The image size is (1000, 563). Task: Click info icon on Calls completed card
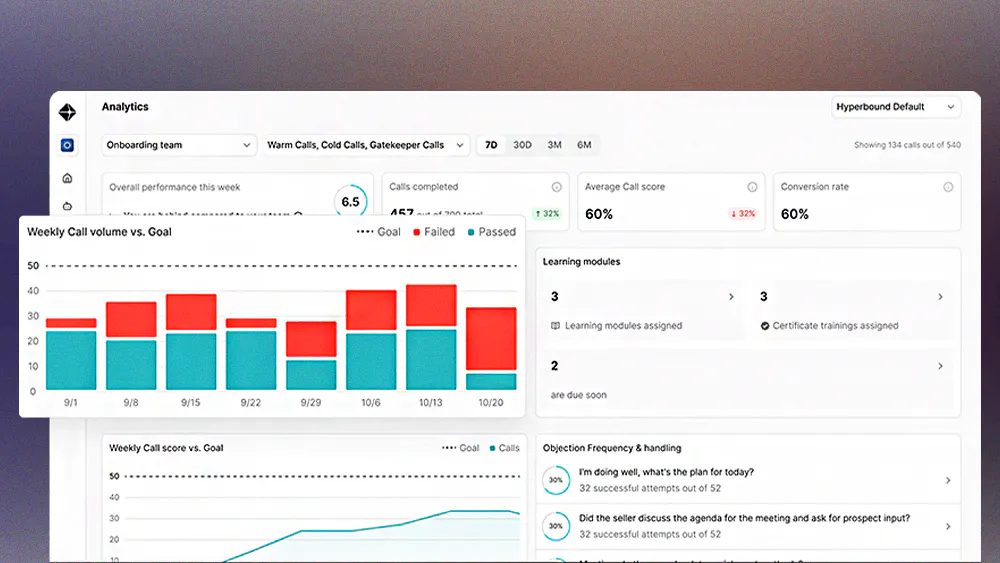pos(557,187)
